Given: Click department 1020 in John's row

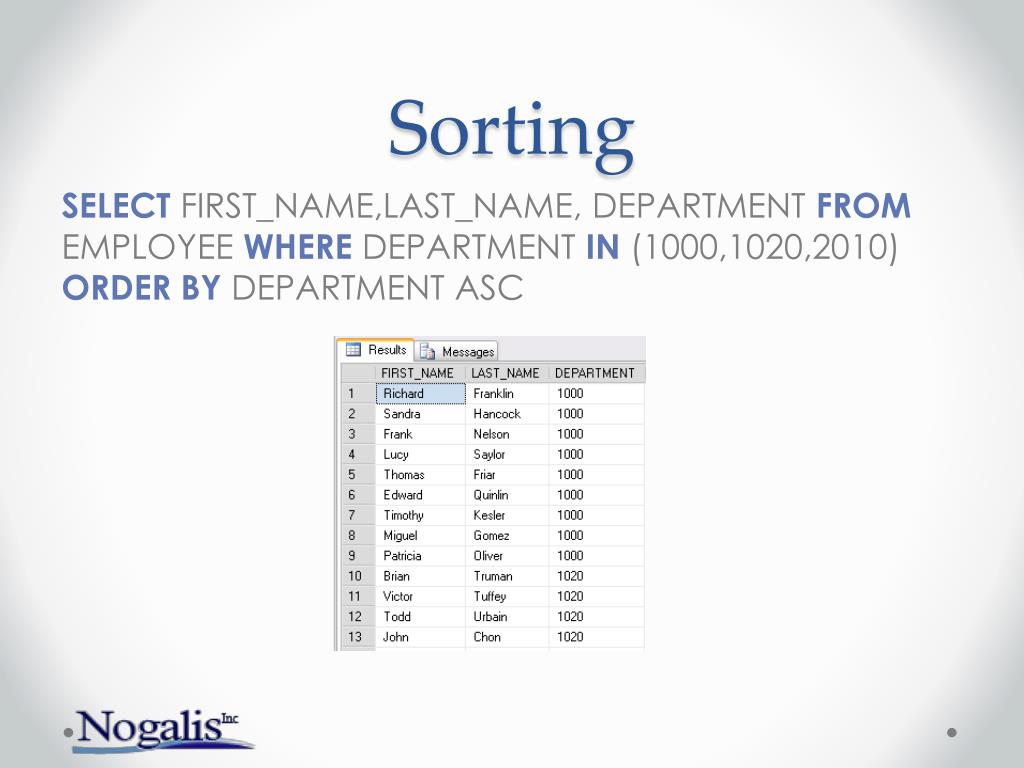Looking at the screenshot, I should pos(596,637).
